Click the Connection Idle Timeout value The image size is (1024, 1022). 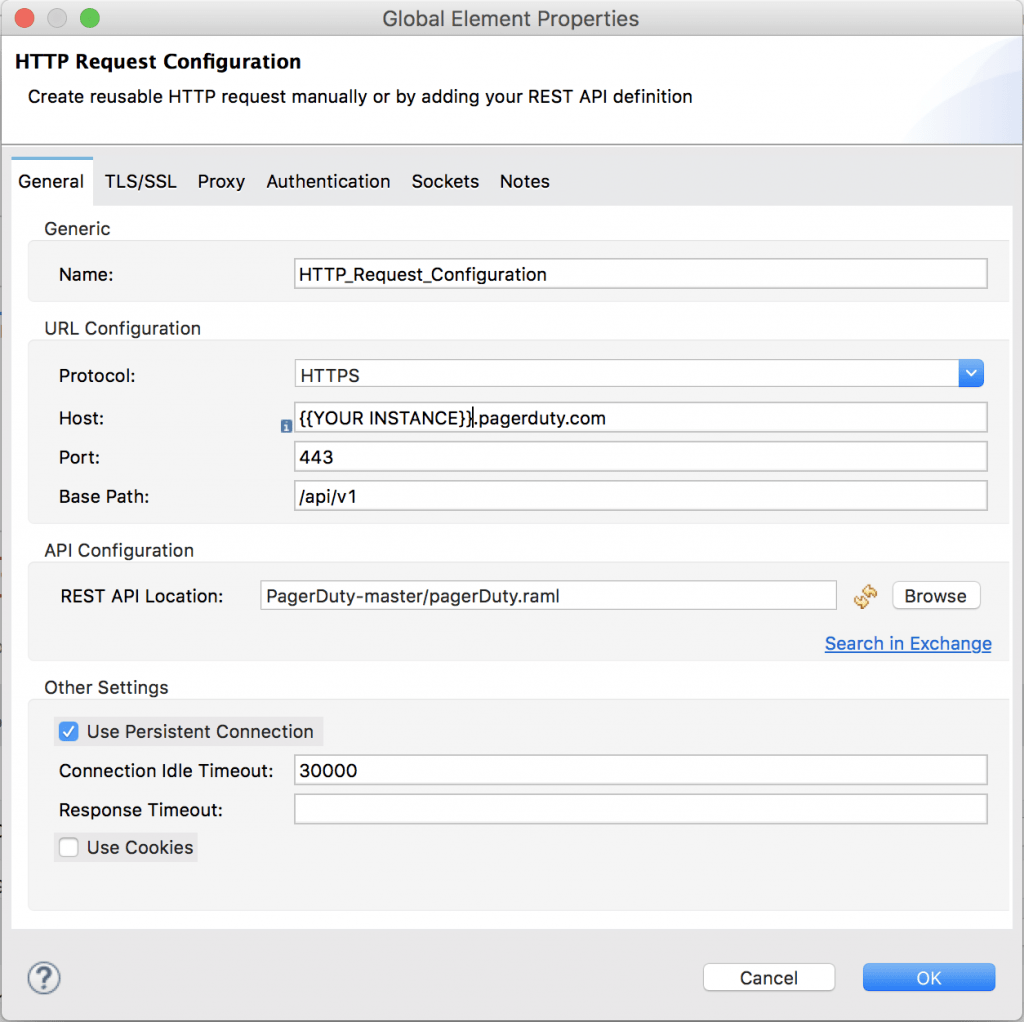pos(640,770)
